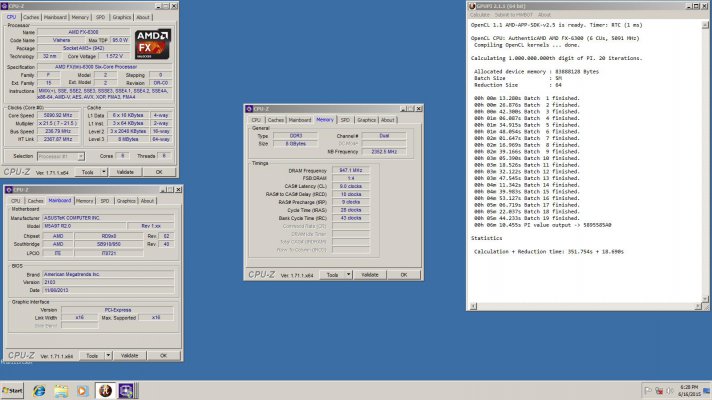712x400 pixels.
Task: Open the clock showing 6:28 PM
Action: coord(689,390)
